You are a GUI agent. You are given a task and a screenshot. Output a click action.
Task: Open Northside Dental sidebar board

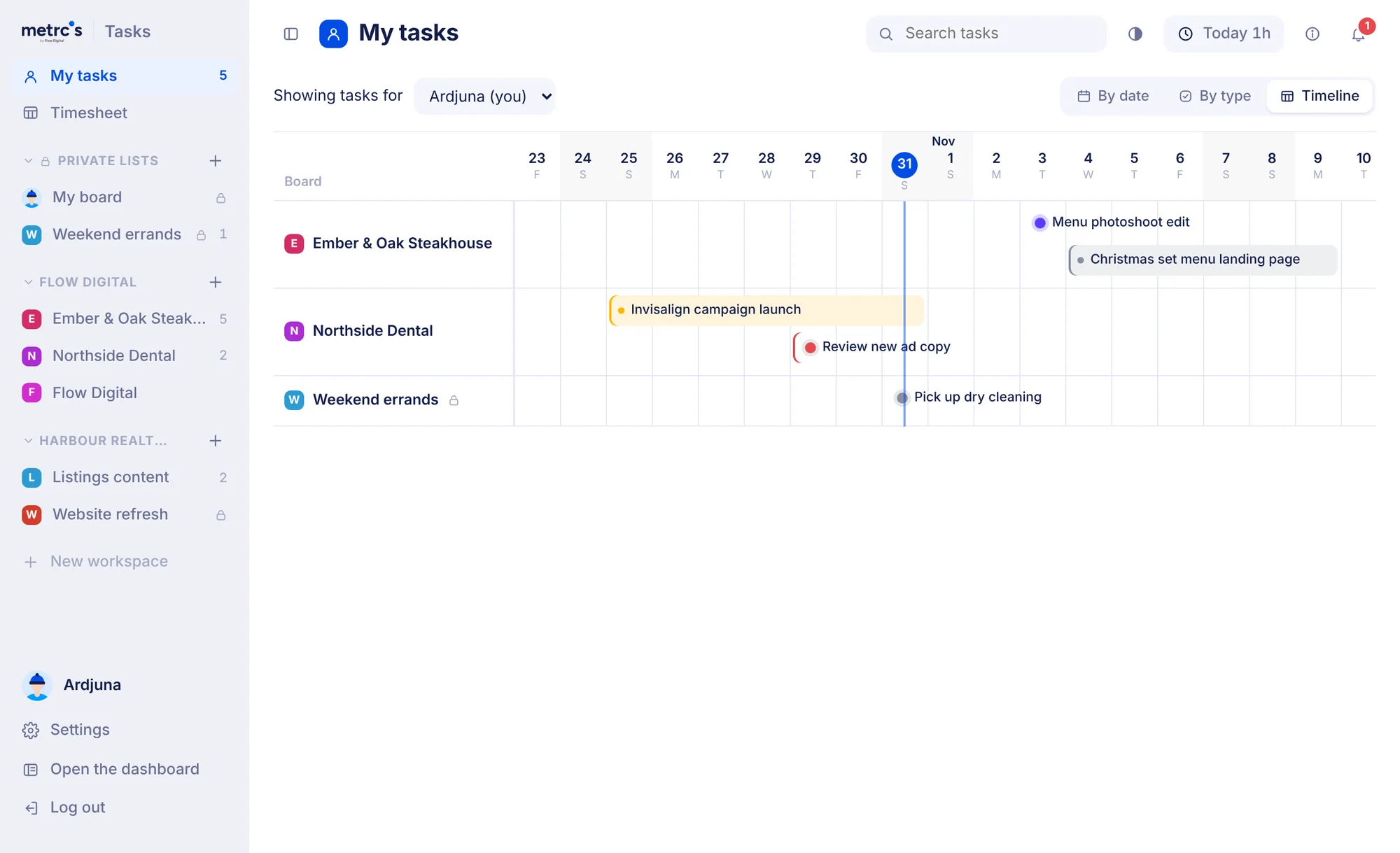pos(125,355)
